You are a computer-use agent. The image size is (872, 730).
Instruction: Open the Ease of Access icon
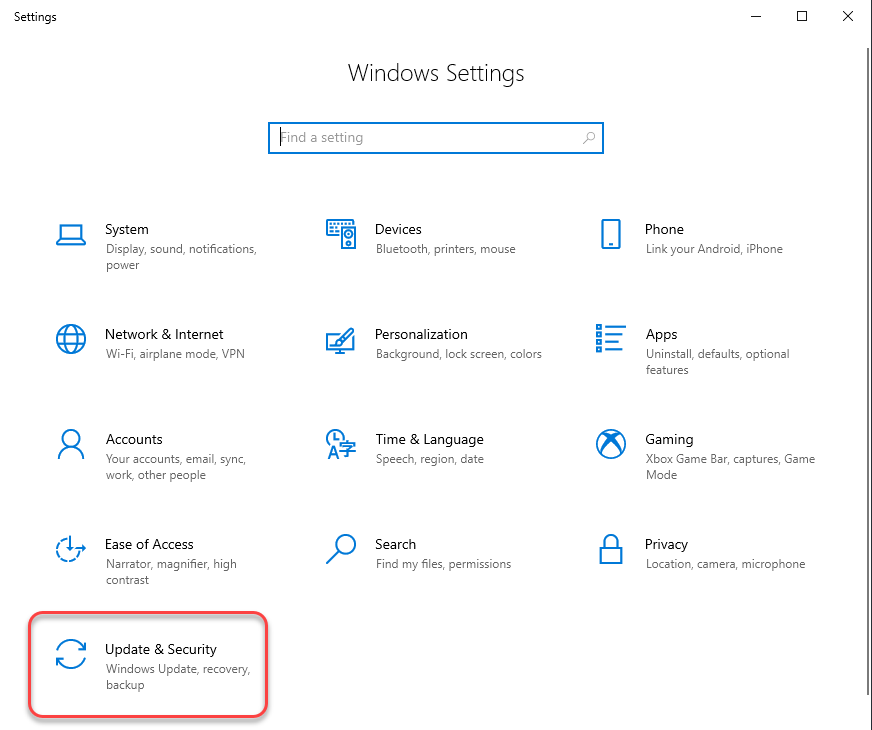click(71, 549)
